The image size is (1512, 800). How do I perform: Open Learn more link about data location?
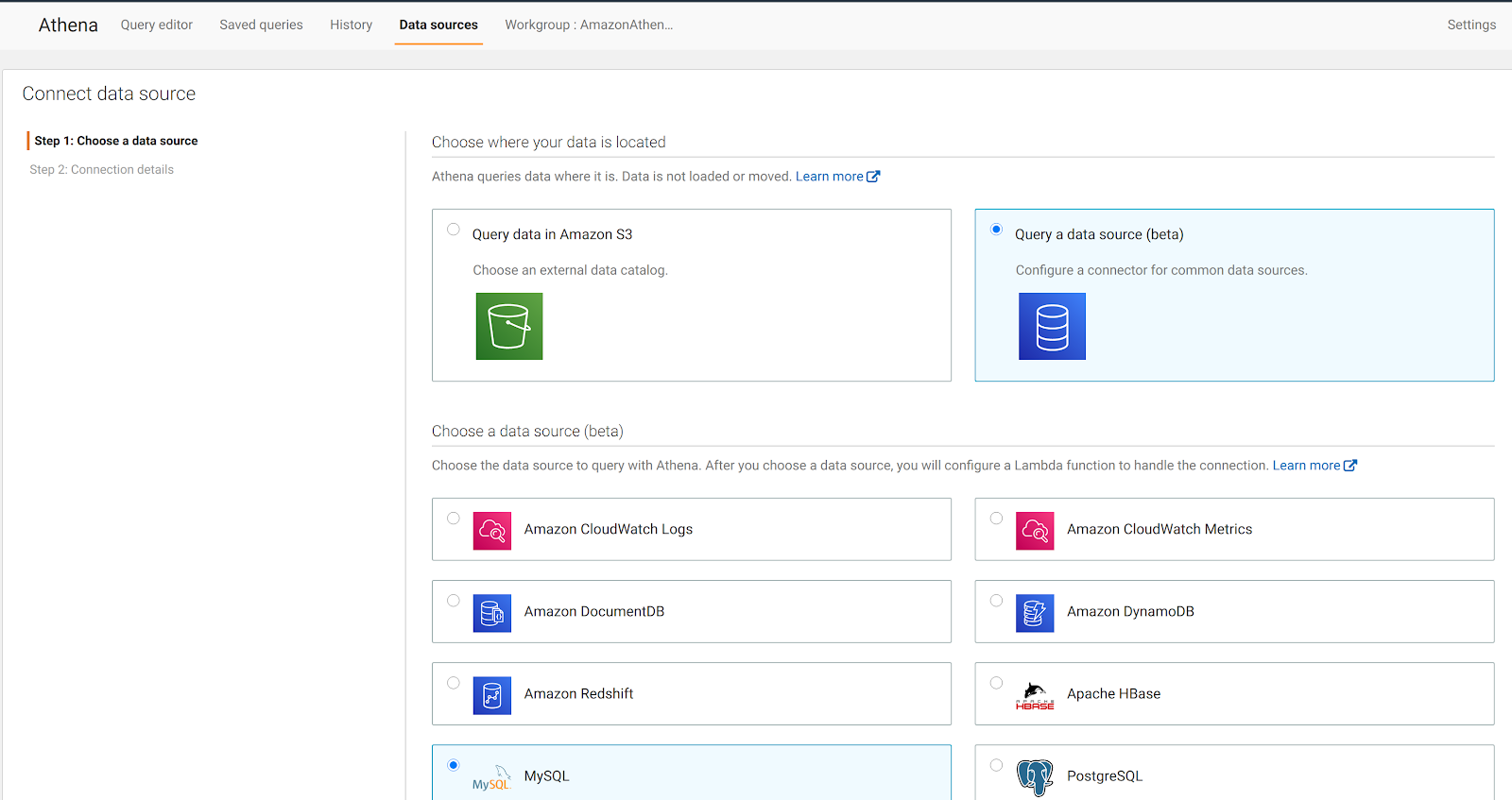tap(829, 177)
